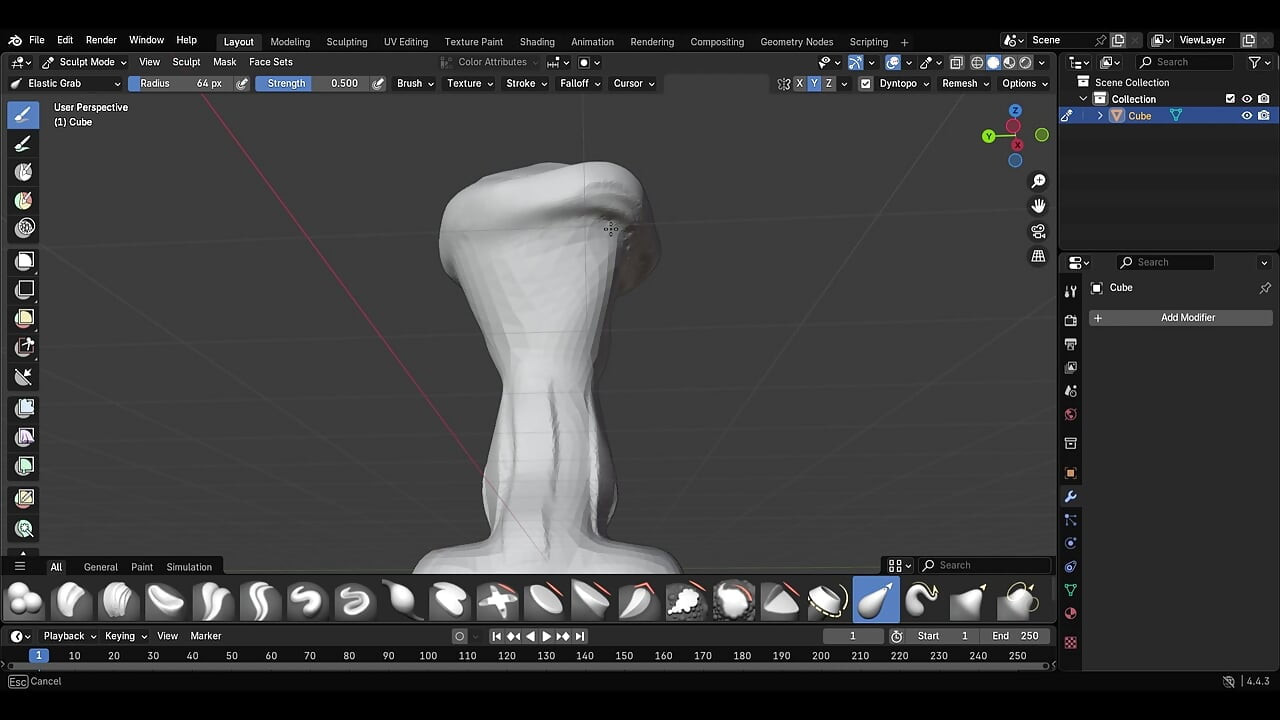
Task: Open the Dyntopo settings dropdown
Action: pyautogui.click(x=904, y=83)
